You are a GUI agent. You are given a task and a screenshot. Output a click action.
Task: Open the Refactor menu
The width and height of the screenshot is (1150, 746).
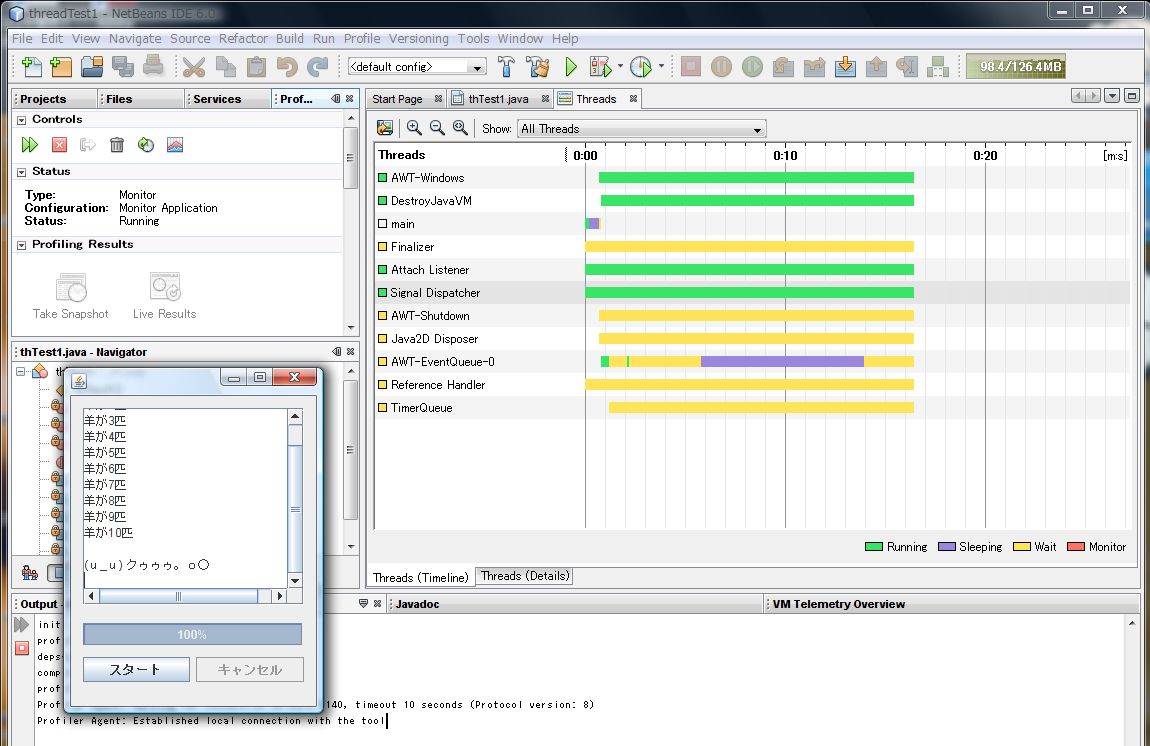pos(243,38)
